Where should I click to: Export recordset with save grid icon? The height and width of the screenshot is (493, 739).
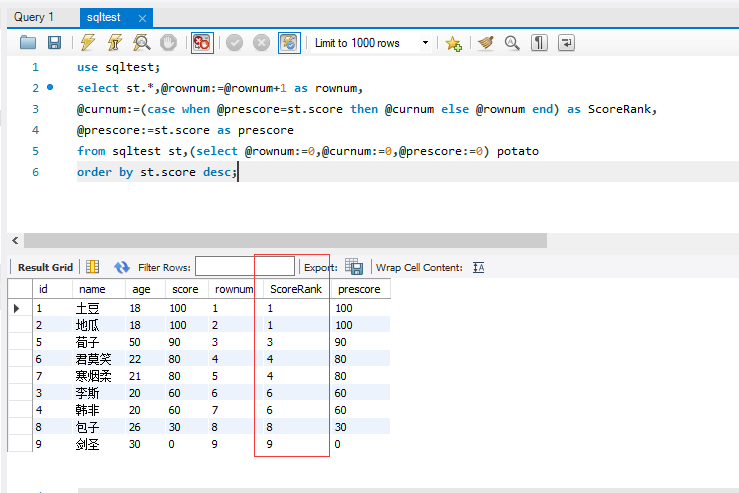pos(353,267)
